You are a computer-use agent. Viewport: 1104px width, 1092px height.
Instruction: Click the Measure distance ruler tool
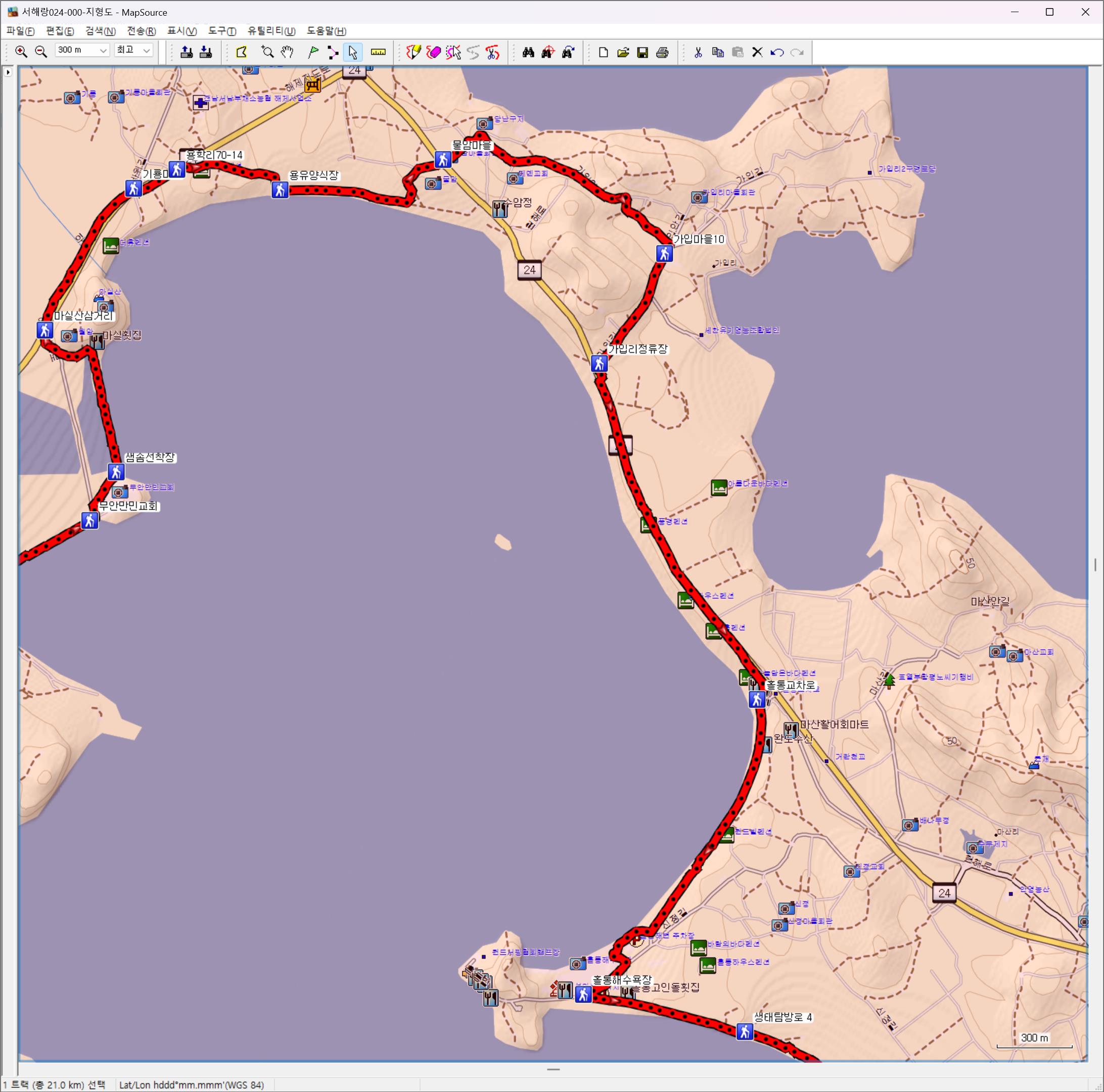(x=378, y=52)
